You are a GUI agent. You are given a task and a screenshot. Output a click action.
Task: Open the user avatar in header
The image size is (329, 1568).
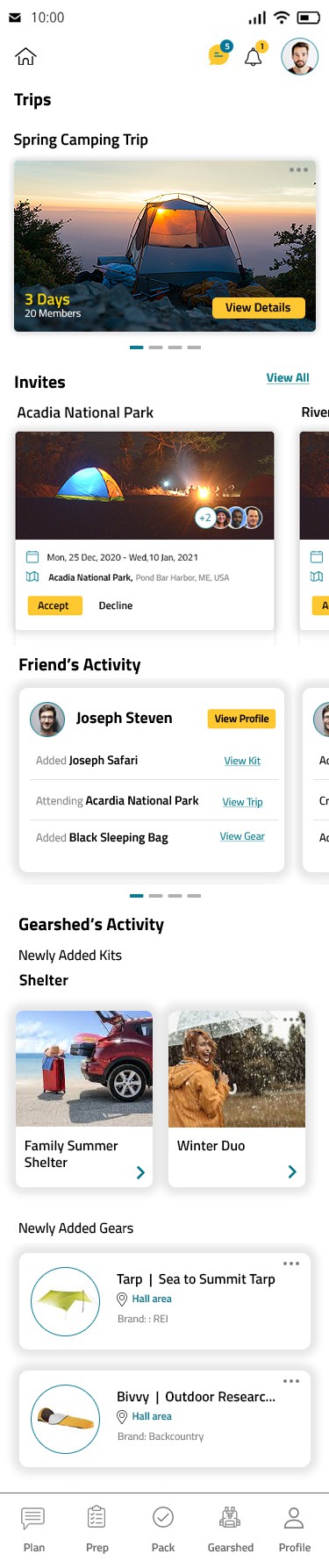[x=299, y=57]
